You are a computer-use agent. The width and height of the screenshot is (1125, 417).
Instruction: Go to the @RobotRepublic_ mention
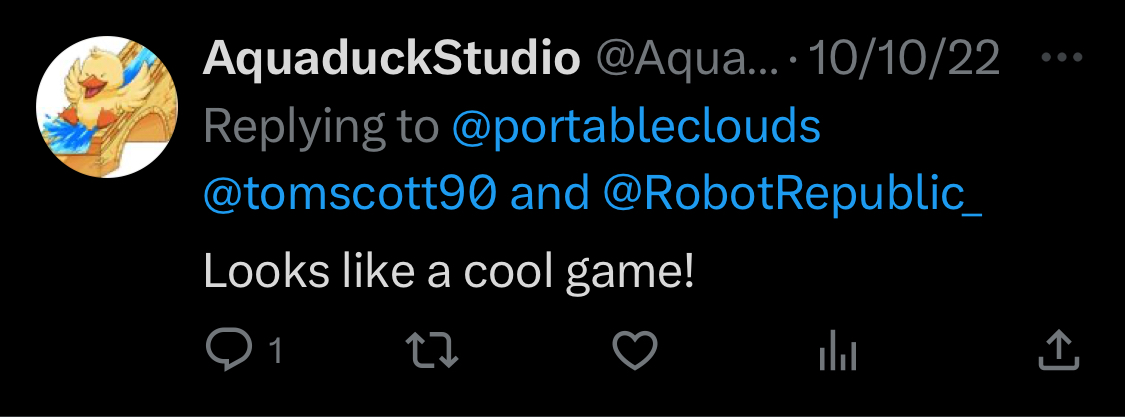793,194
